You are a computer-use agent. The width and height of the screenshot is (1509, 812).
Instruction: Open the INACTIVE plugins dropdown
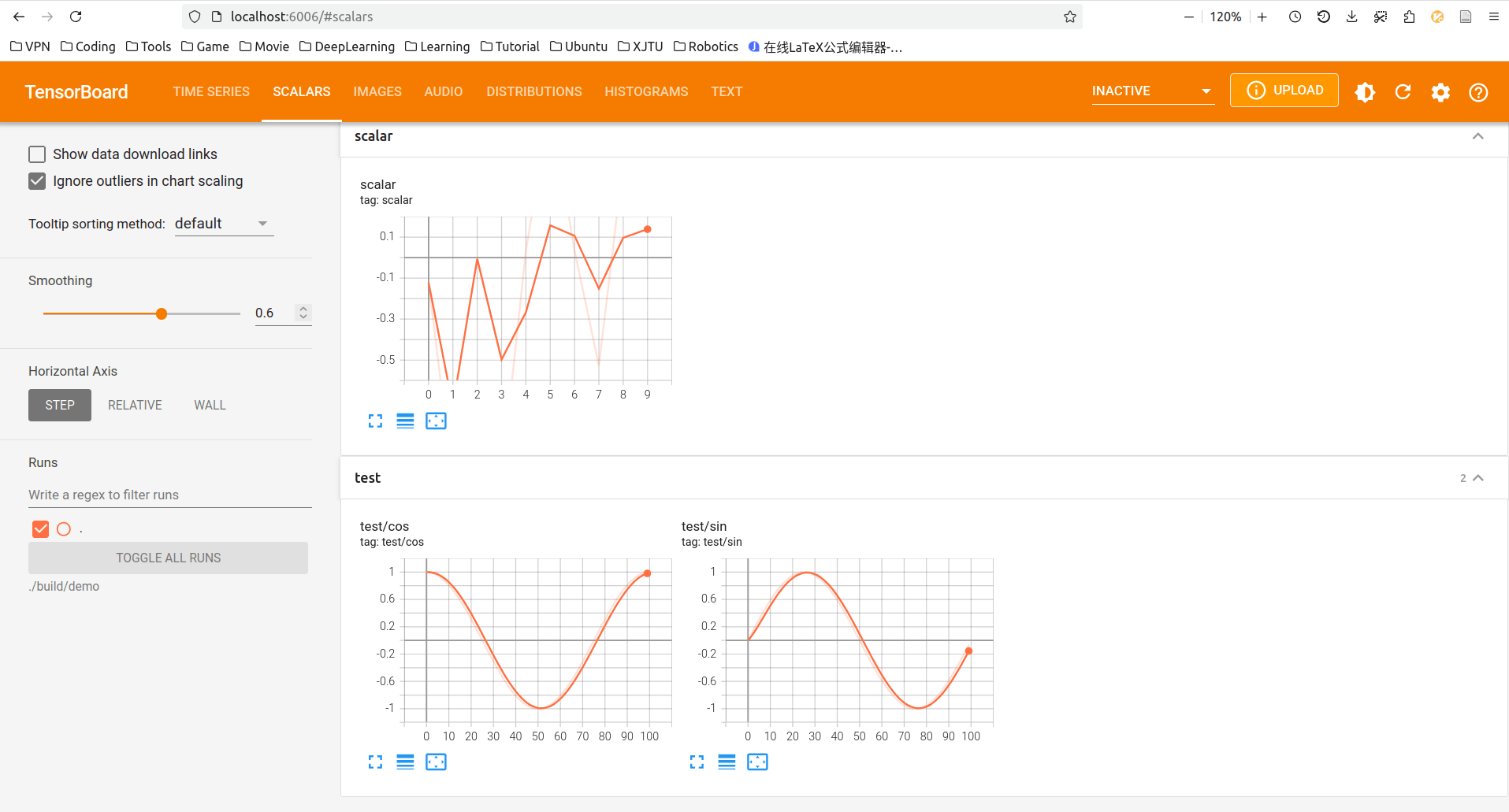1152,91
